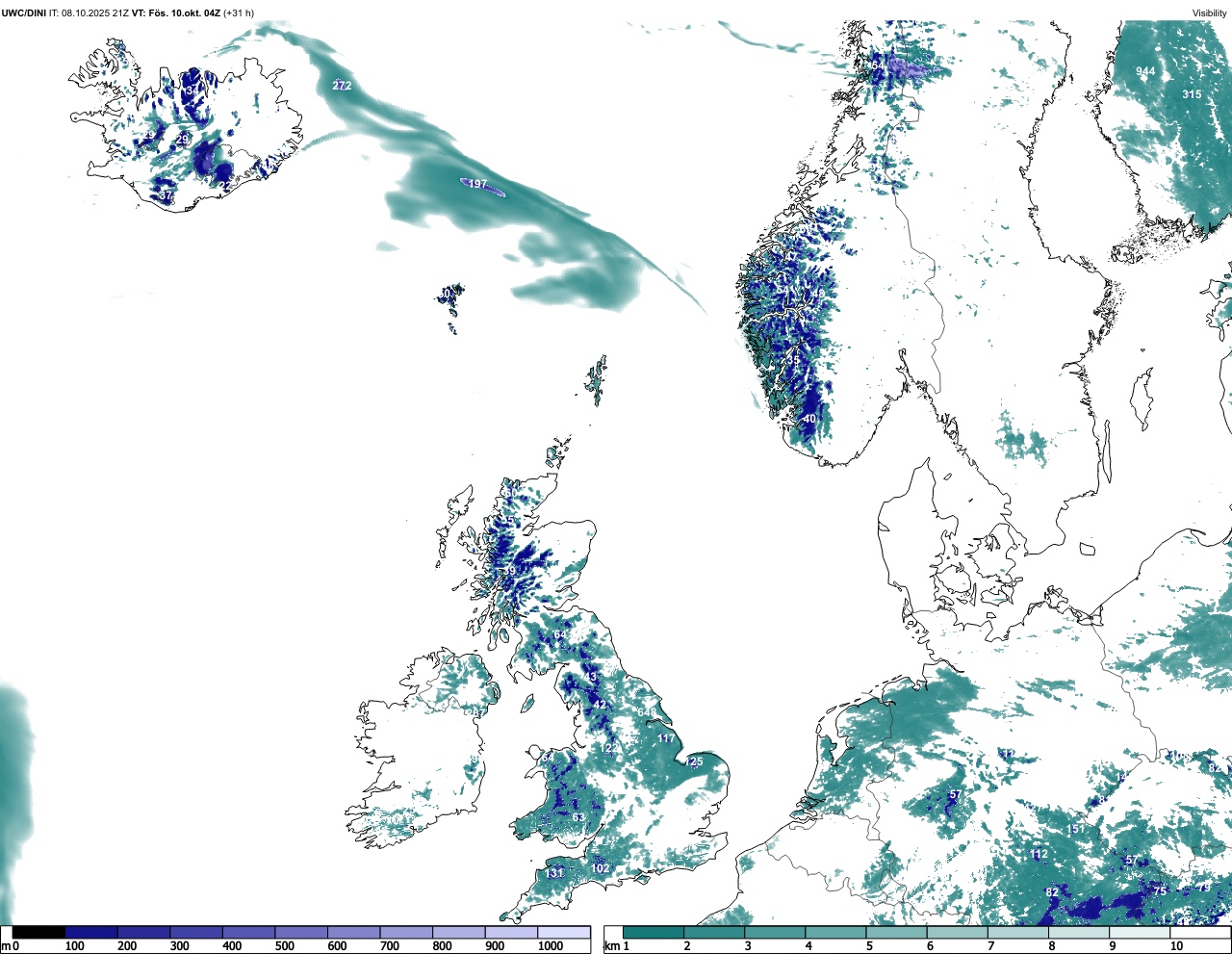
Task: Click the '75' value in the lower right
Action: coord(1160,891)
